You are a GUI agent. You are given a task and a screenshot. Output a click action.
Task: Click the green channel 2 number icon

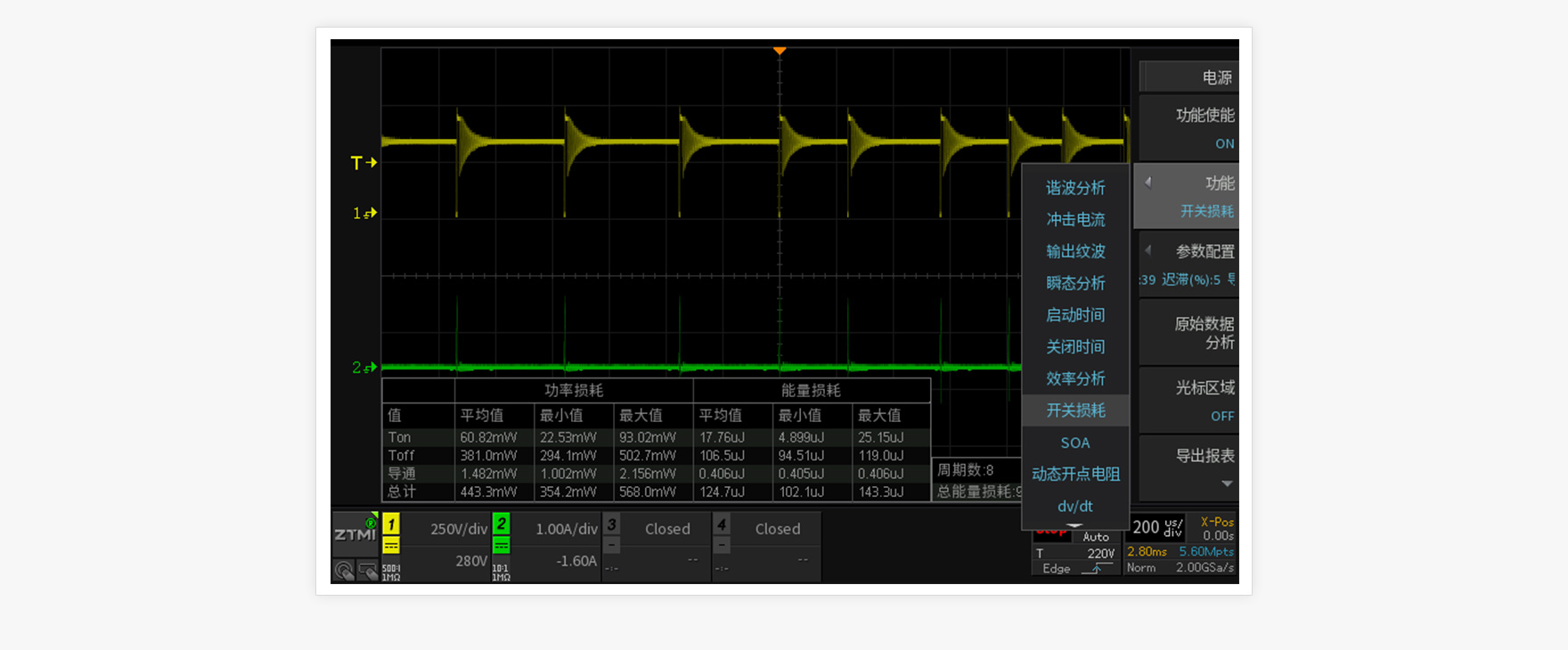pos(502,524)
